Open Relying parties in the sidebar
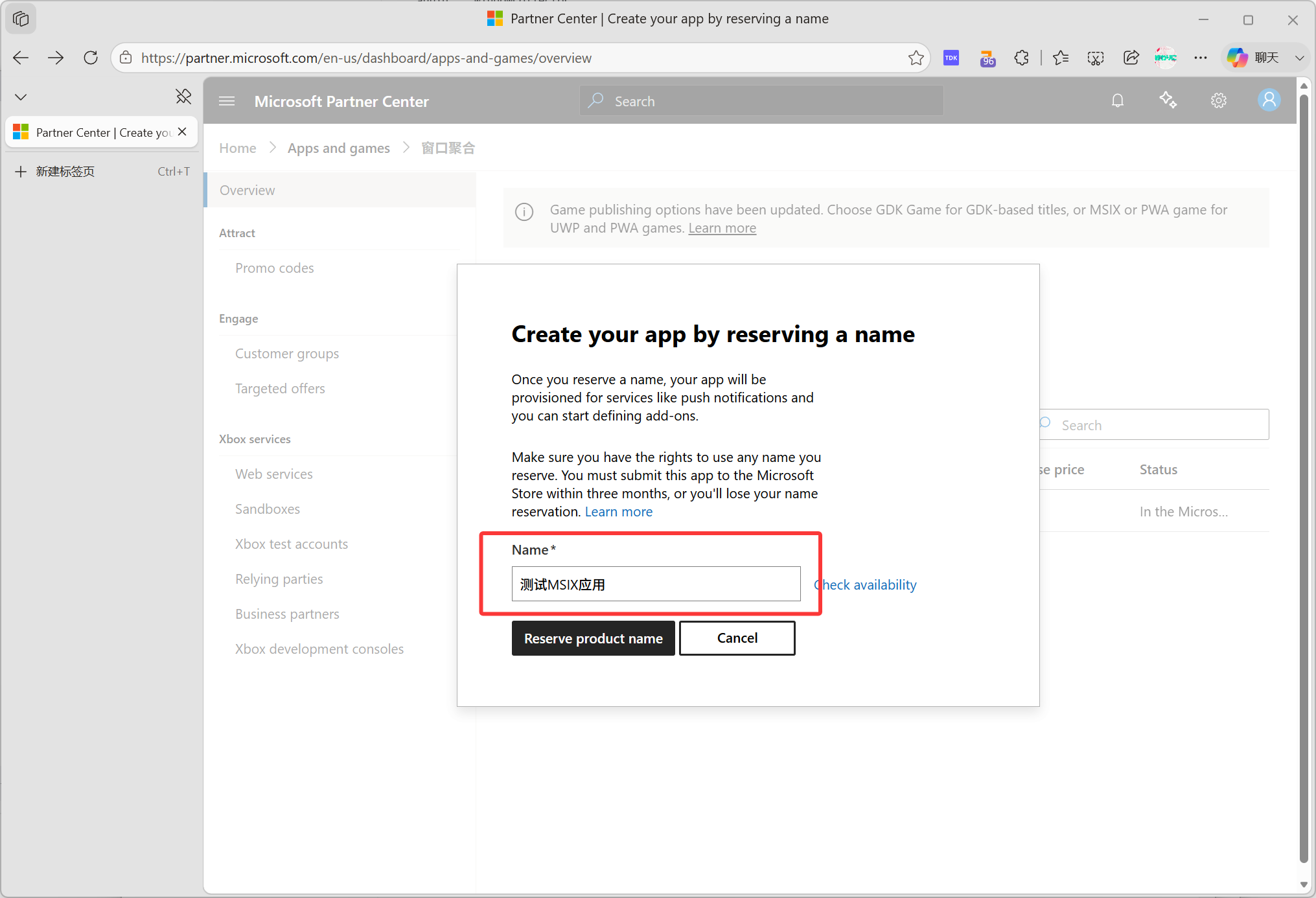This screenshot has height=898, width=1316. tap(279, 579)
